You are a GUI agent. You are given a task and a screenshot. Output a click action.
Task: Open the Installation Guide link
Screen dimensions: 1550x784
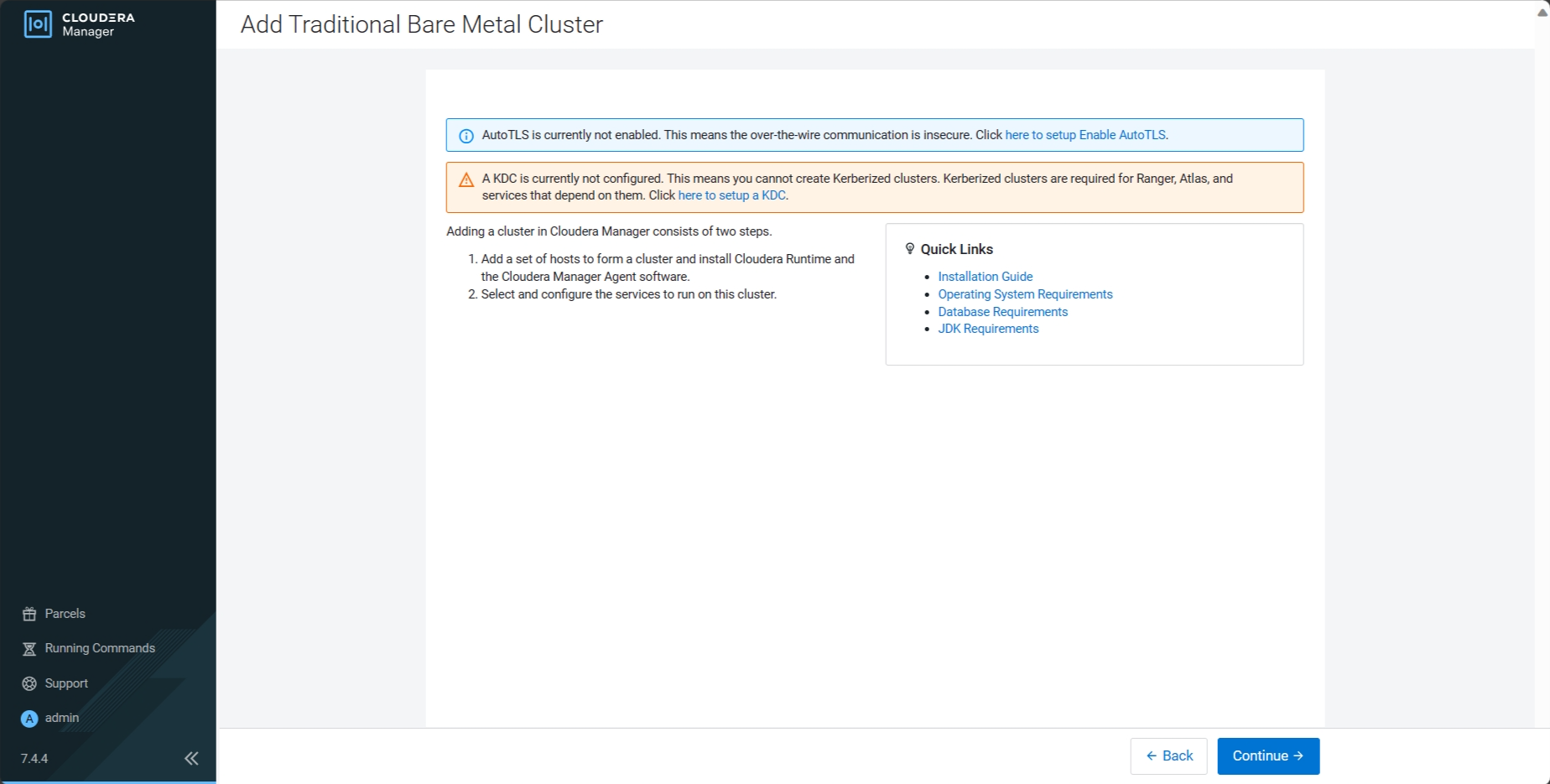coord(985,277)
